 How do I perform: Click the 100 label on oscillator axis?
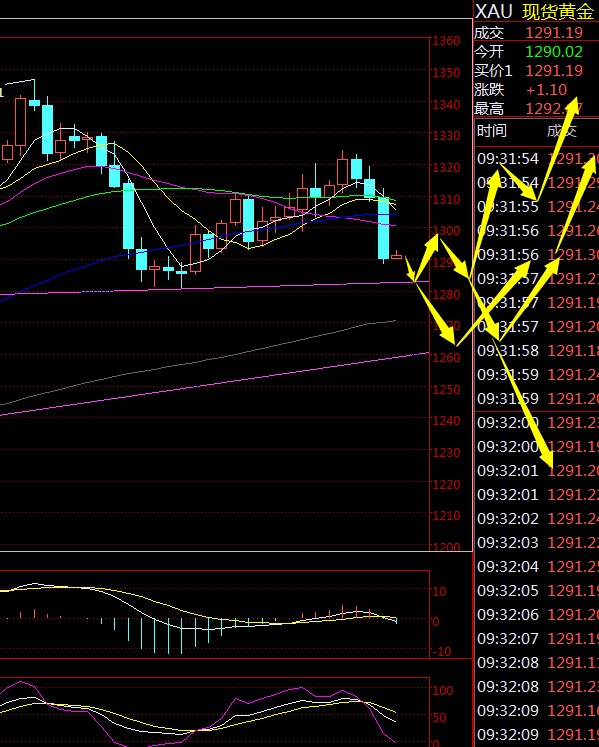443,690
